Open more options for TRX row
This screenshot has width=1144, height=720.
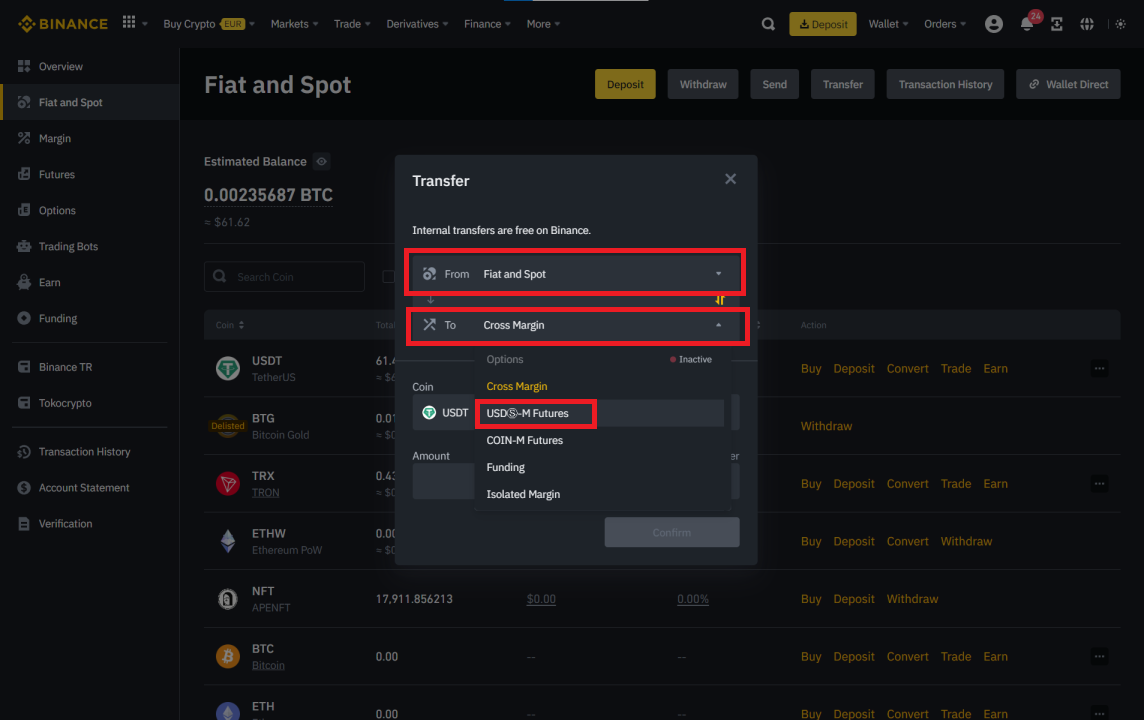click(x=1099, y=484)
